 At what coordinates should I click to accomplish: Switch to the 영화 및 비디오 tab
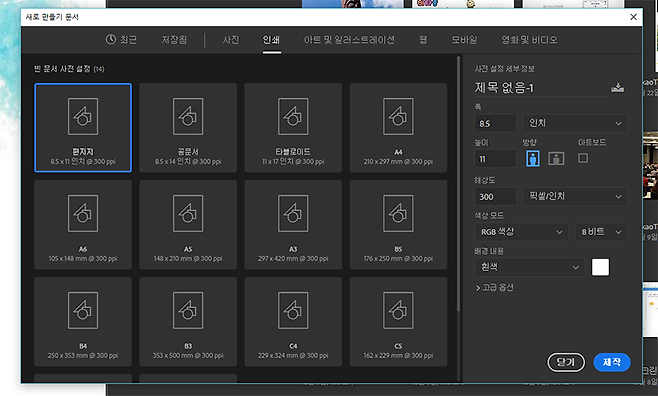530,40
